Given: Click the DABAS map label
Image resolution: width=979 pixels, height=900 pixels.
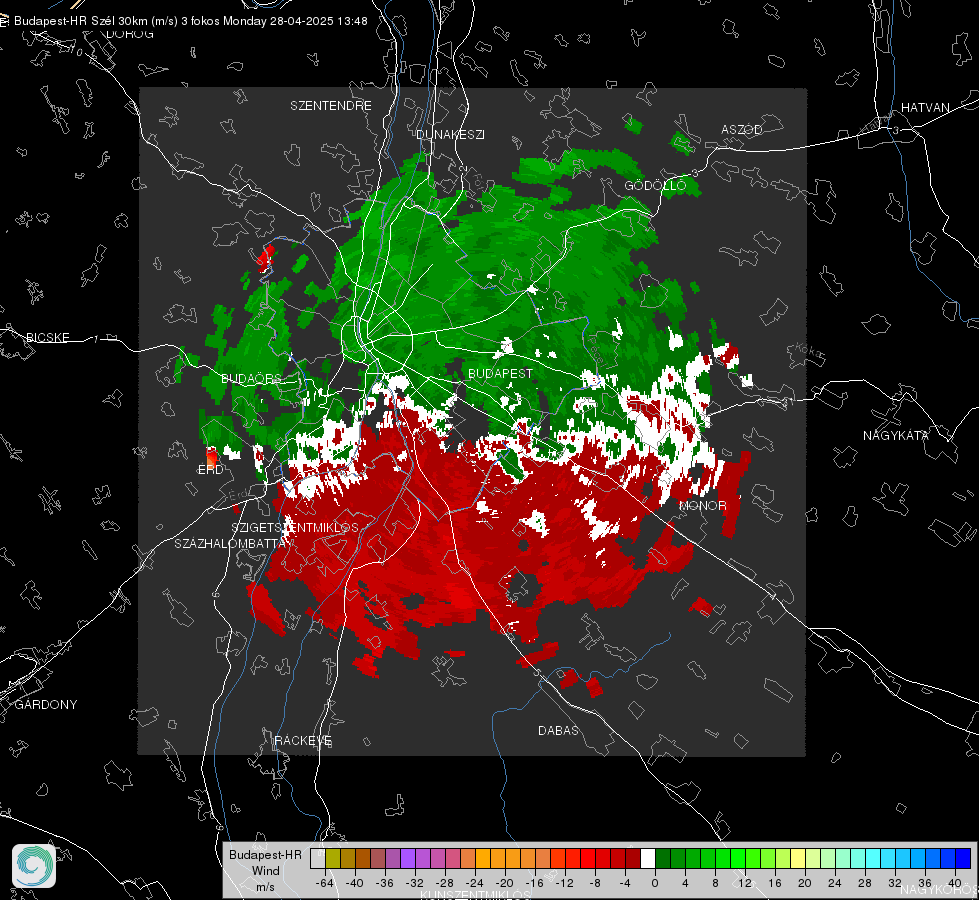Looking at the screenshot, I should [x=558, y=730].
